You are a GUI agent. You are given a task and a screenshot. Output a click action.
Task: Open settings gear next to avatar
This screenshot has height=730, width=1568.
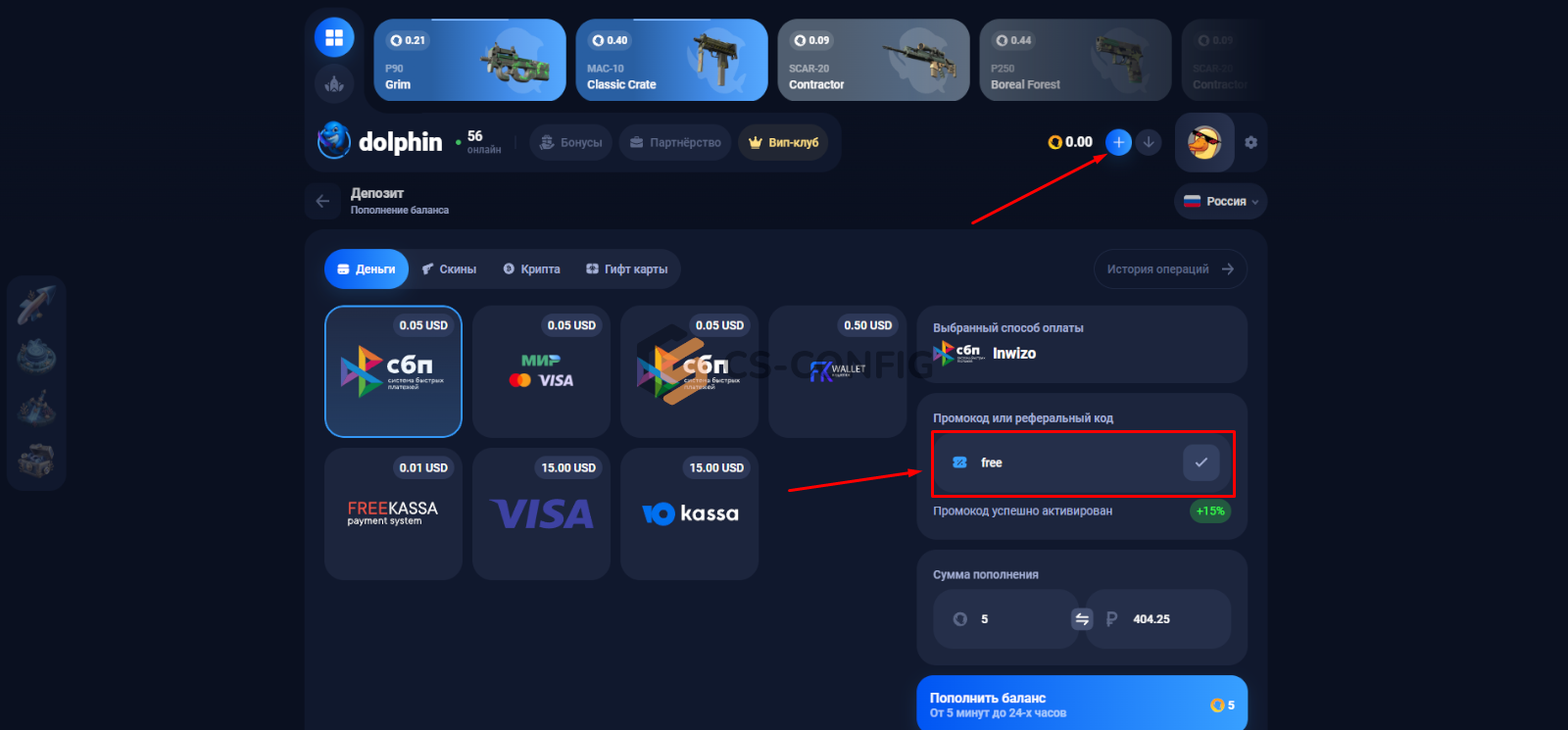tap(1250, 142)
